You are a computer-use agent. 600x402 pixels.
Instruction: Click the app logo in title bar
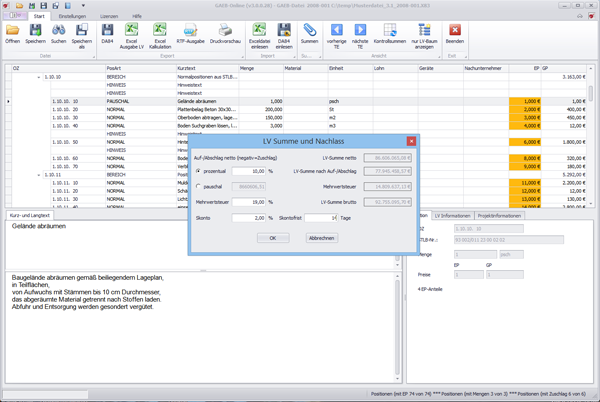coord(6,5)
